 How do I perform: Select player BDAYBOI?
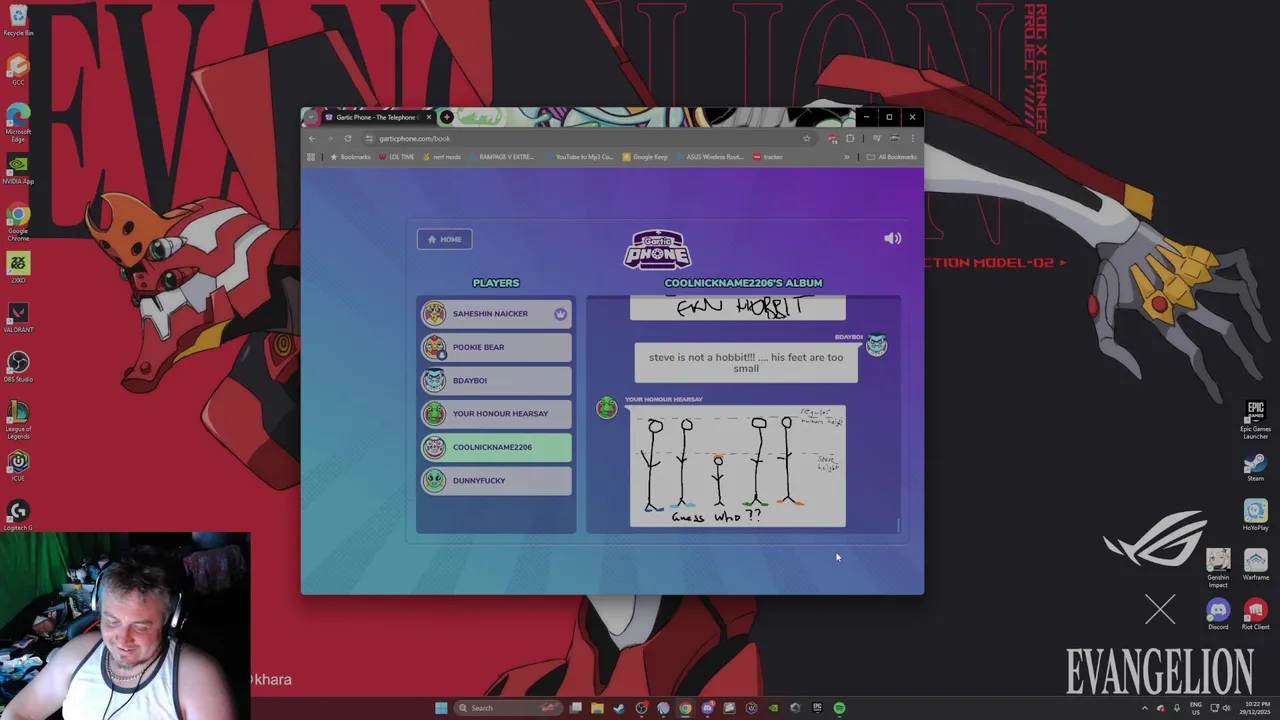496,380
